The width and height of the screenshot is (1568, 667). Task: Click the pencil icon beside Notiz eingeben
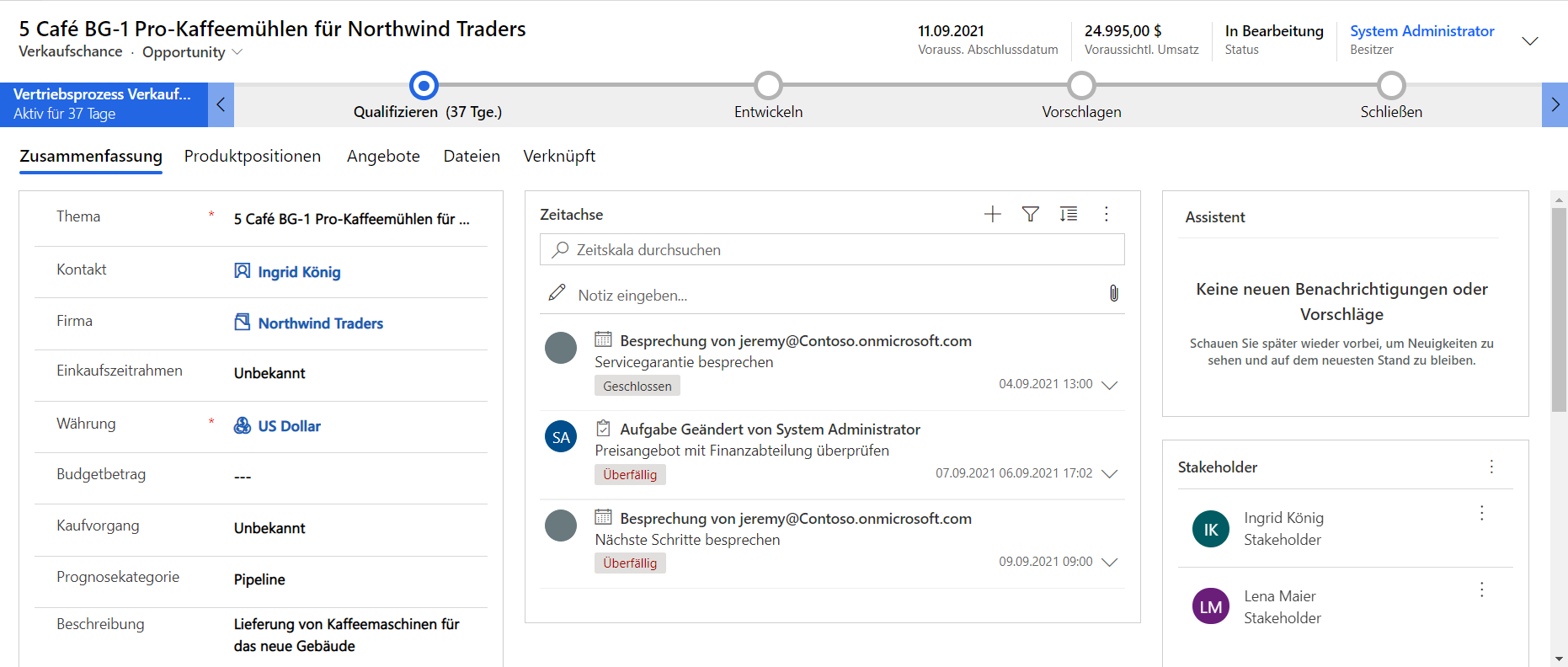click(x=557, y=292)
